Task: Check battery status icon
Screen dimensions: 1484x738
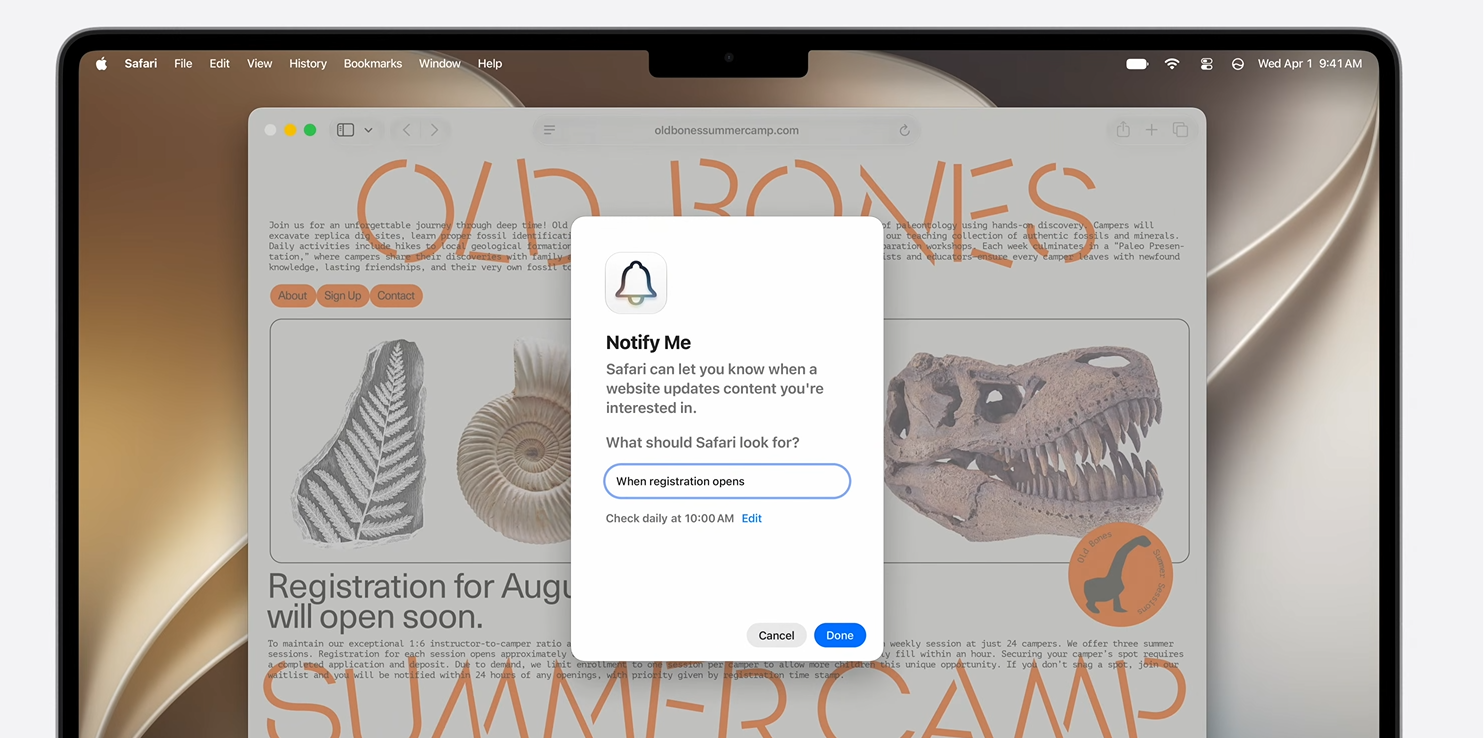Action: [1138, 64]
